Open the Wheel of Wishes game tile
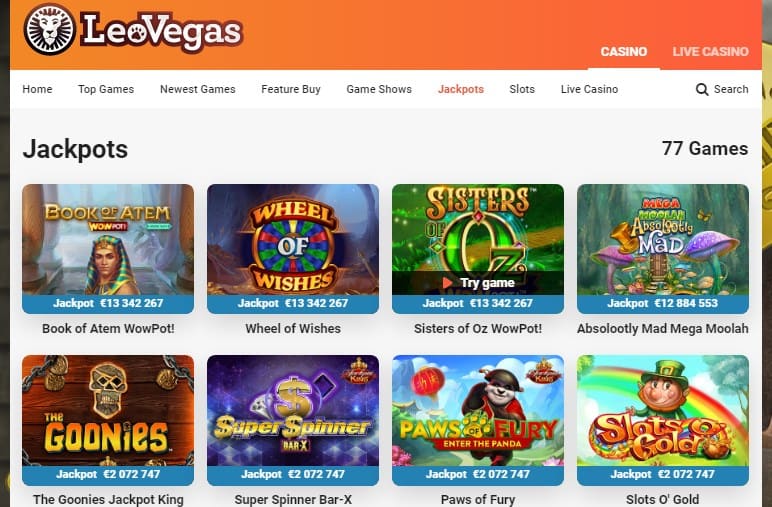The height and width of the screenshot is (507, 772). click(293, 249)
